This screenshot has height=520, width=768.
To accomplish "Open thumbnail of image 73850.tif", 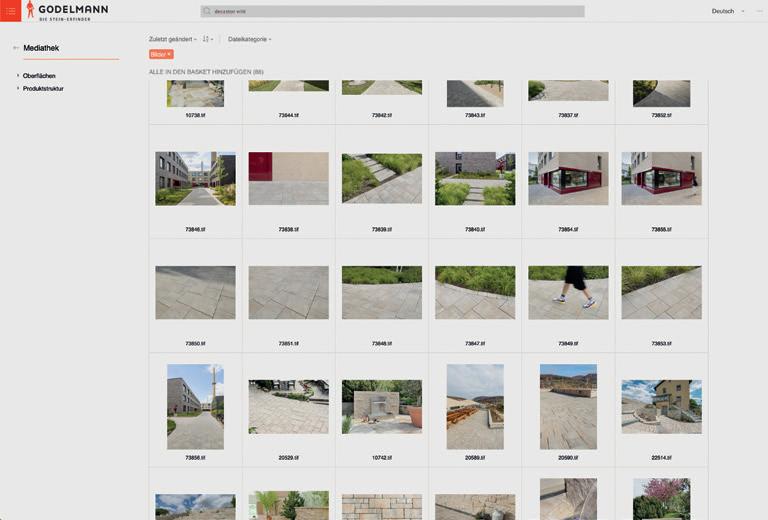I will pos(195,292).
